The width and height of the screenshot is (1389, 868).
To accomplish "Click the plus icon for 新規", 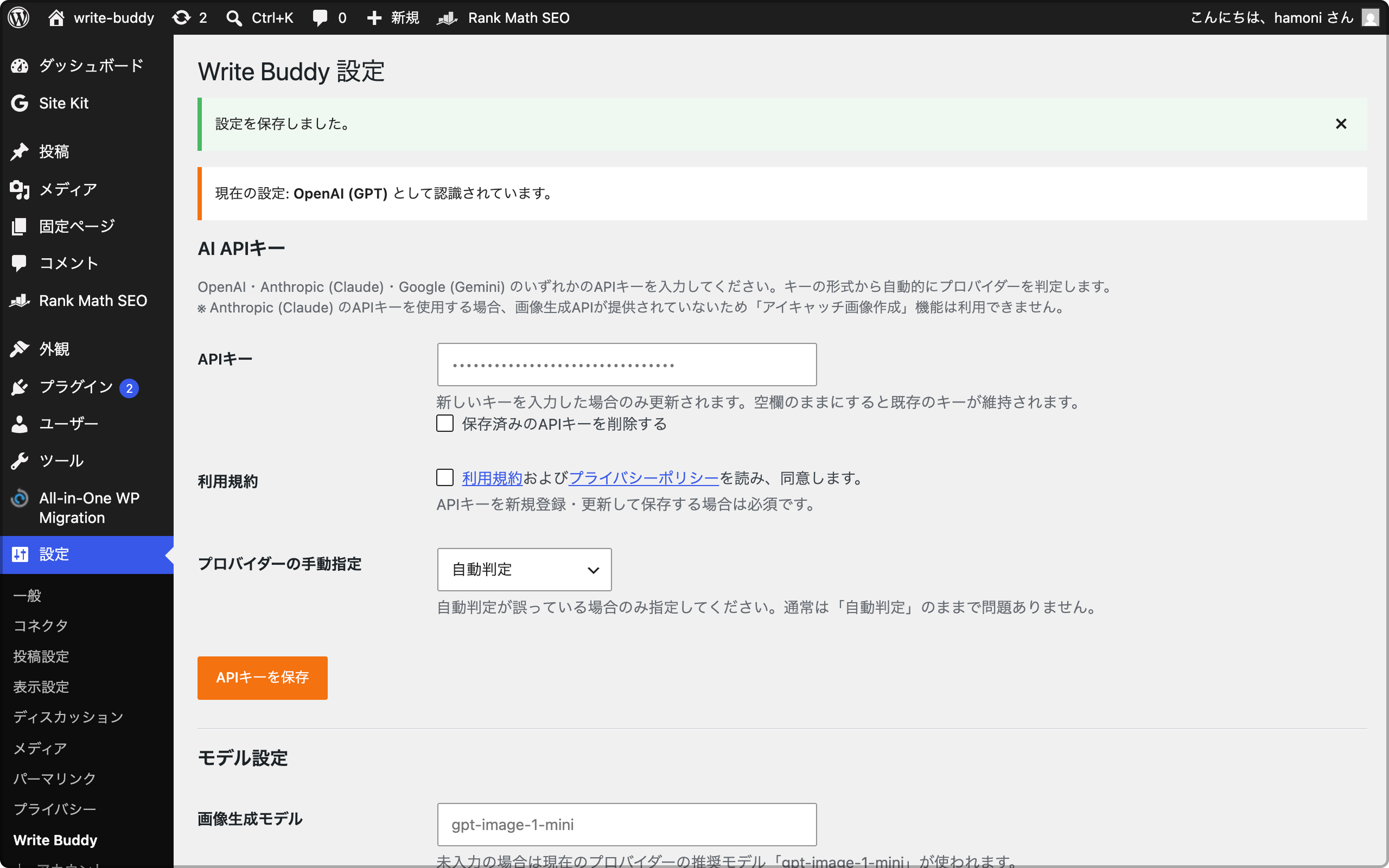I will (x=374, y=18).
